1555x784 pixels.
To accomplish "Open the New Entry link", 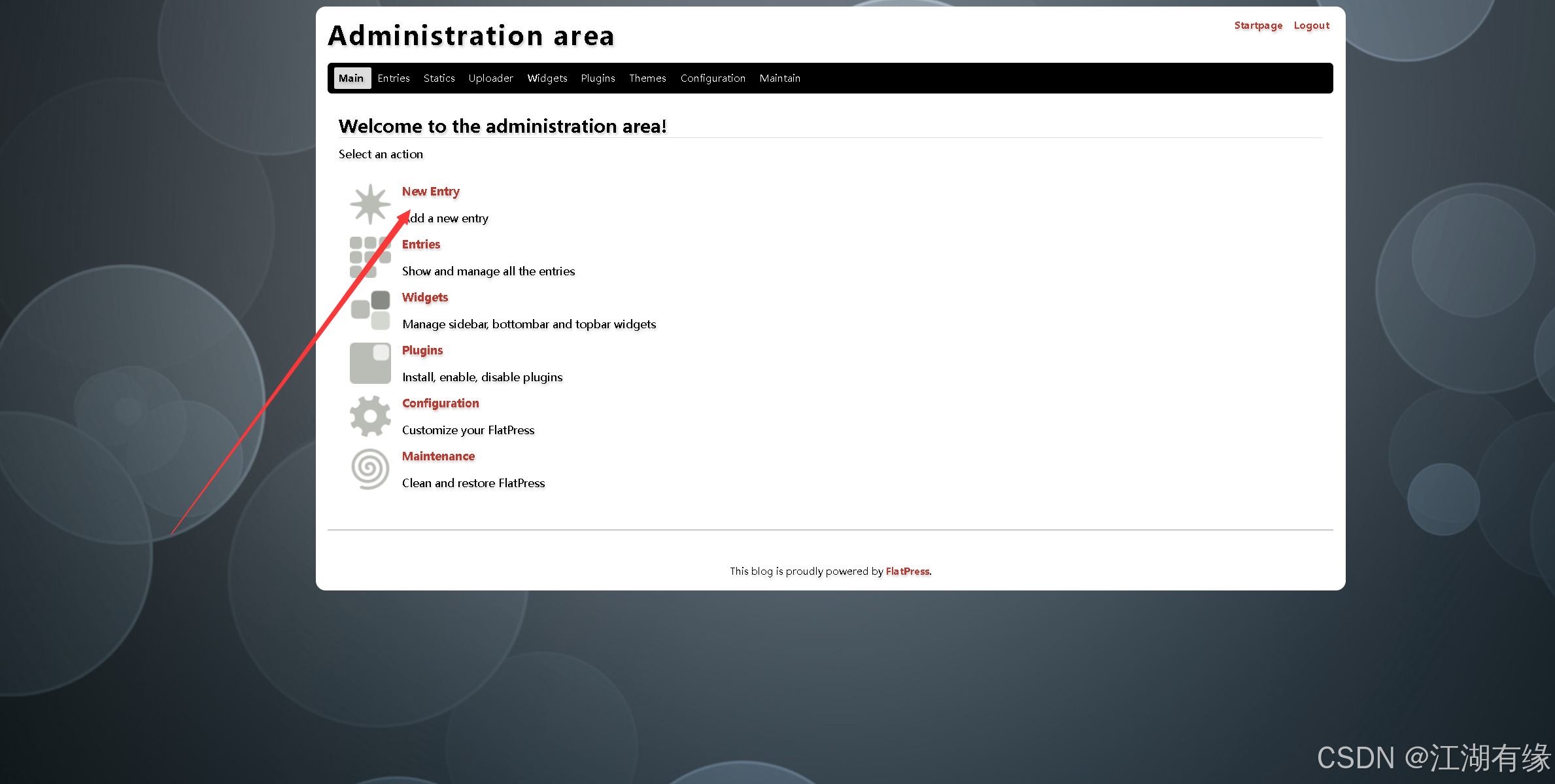I will click(x=430, y=192).
